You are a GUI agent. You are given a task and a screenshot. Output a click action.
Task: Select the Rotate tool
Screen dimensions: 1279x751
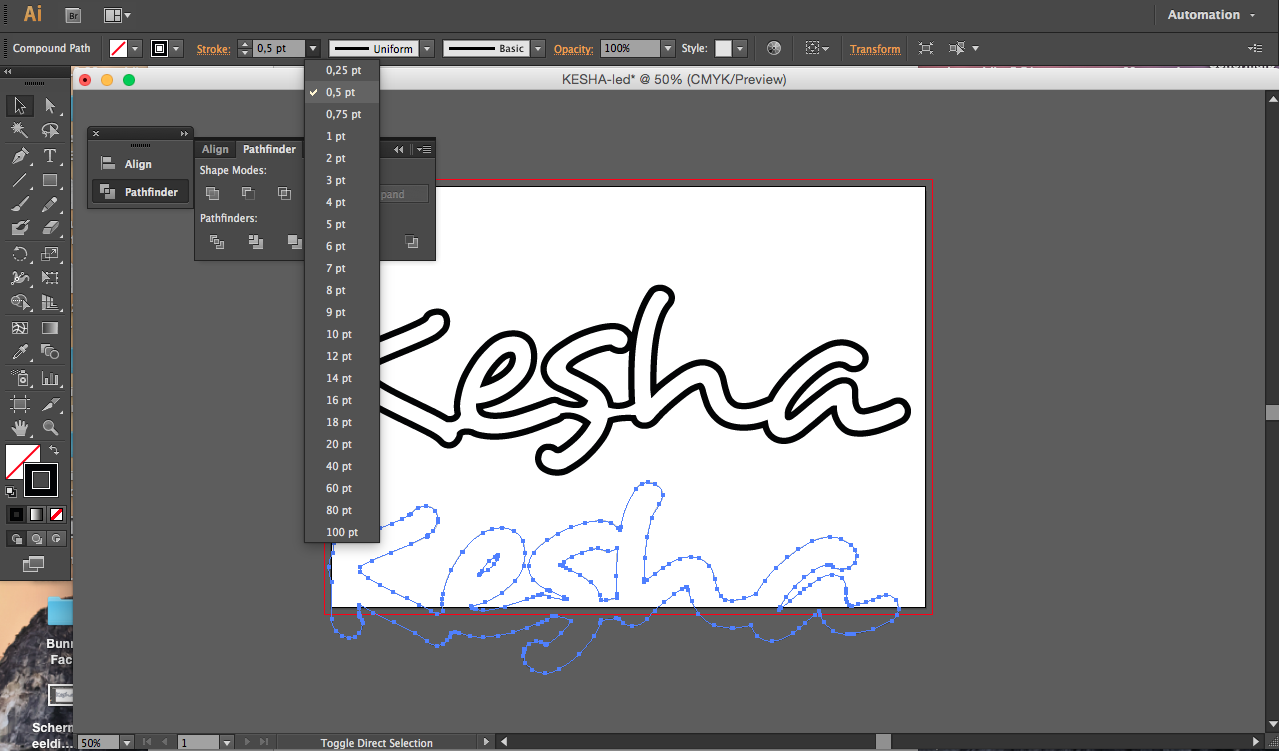pyautogui.click(x=20, y=254)
